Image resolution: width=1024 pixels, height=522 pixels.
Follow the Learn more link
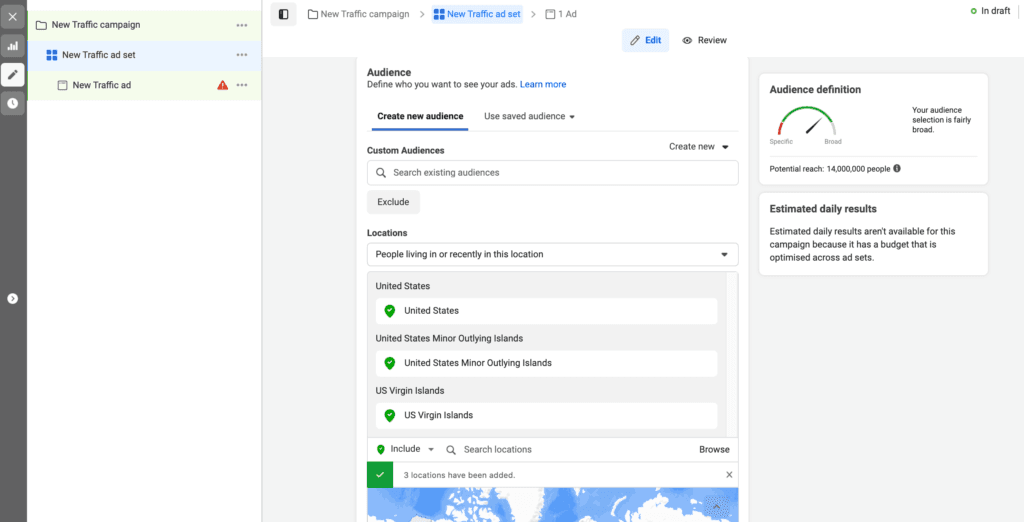[542, 85]
